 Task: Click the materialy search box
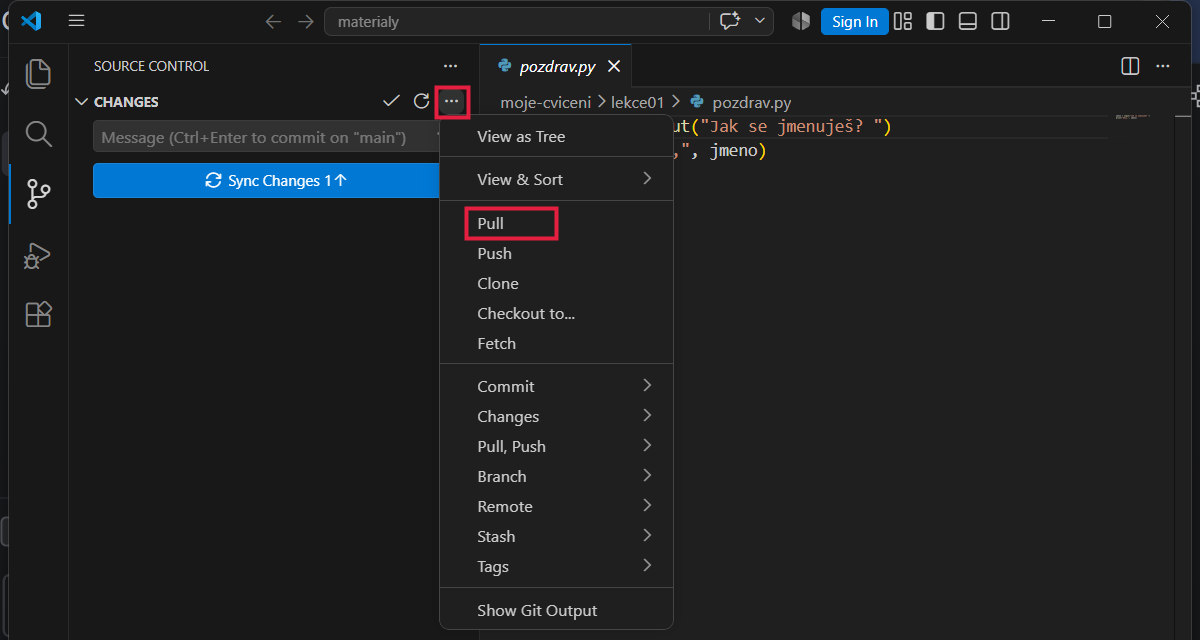coord(517,21)
